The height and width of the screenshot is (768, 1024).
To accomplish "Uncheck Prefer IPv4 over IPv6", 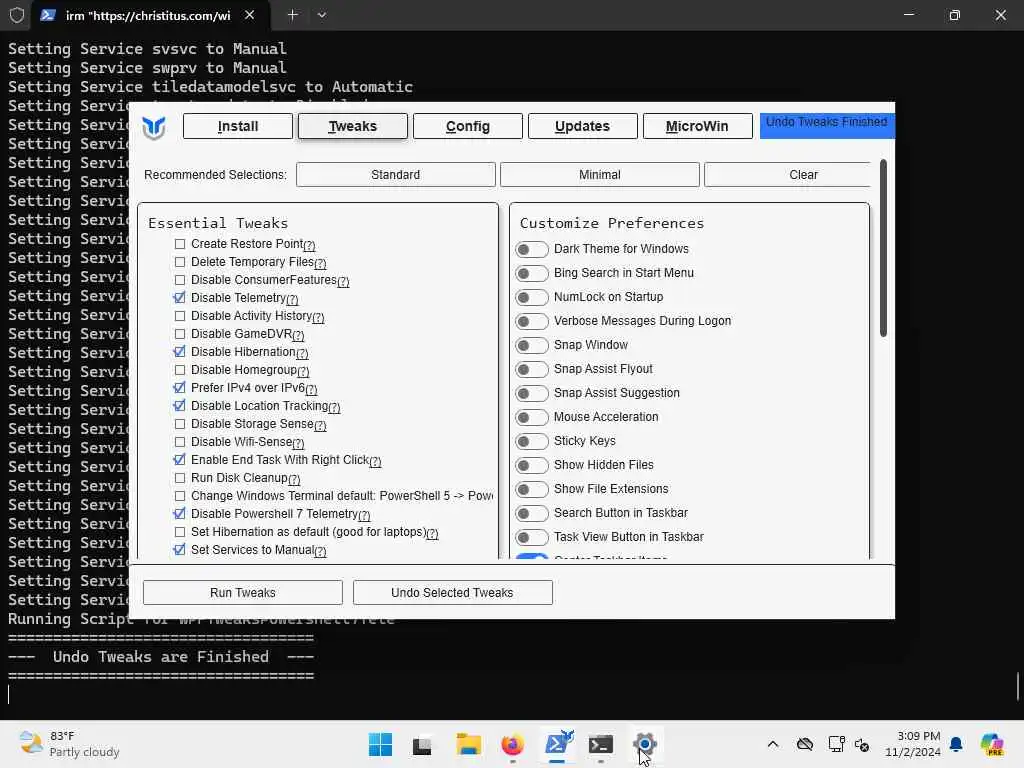I will click(180, 388).
